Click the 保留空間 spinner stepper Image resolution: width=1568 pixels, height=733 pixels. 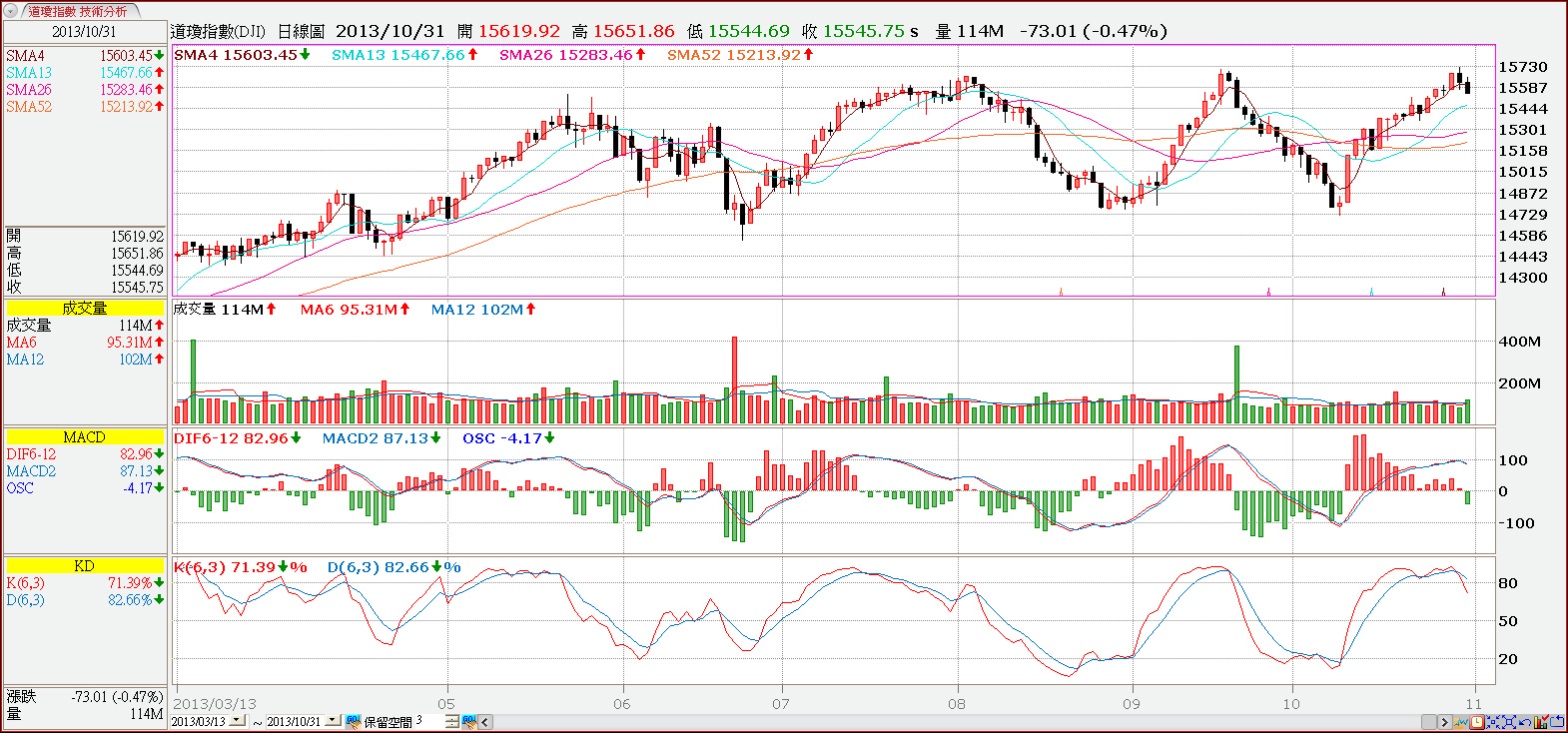pos(452,721)
